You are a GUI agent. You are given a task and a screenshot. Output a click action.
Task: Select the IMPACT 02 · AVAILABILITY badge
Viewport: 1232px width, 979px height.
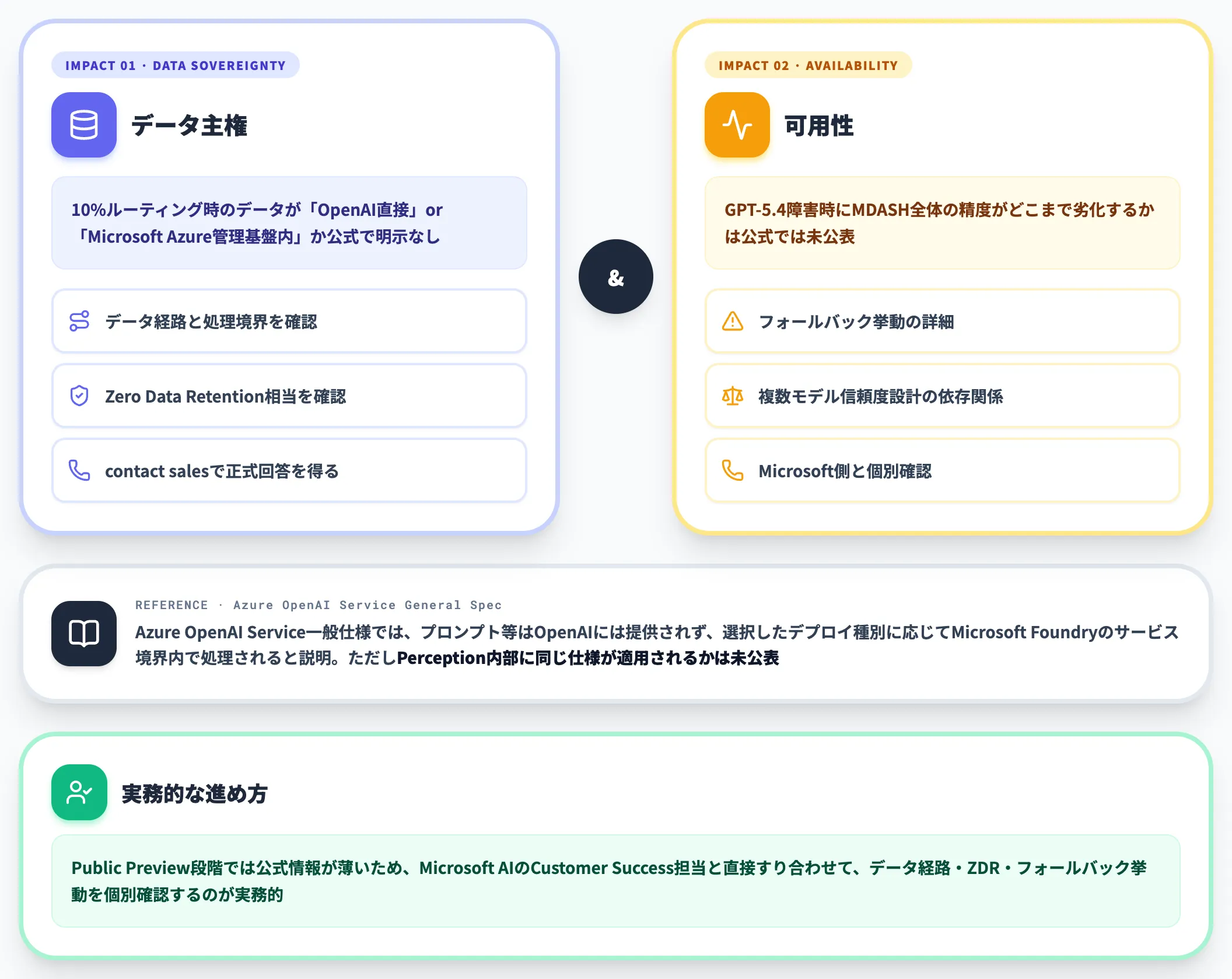808,65
